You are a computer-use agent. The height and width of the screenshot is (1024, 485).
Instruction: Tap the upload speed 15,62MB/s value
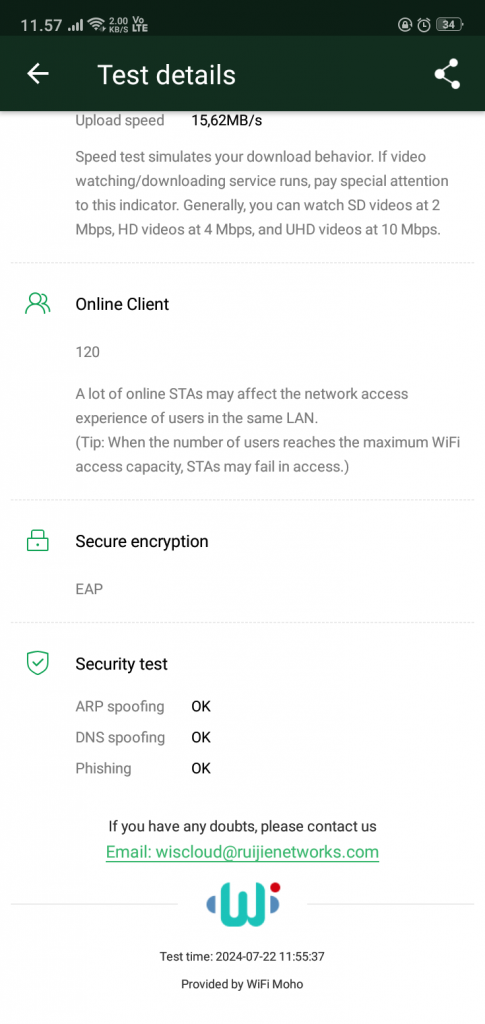[x=227, y=121]
